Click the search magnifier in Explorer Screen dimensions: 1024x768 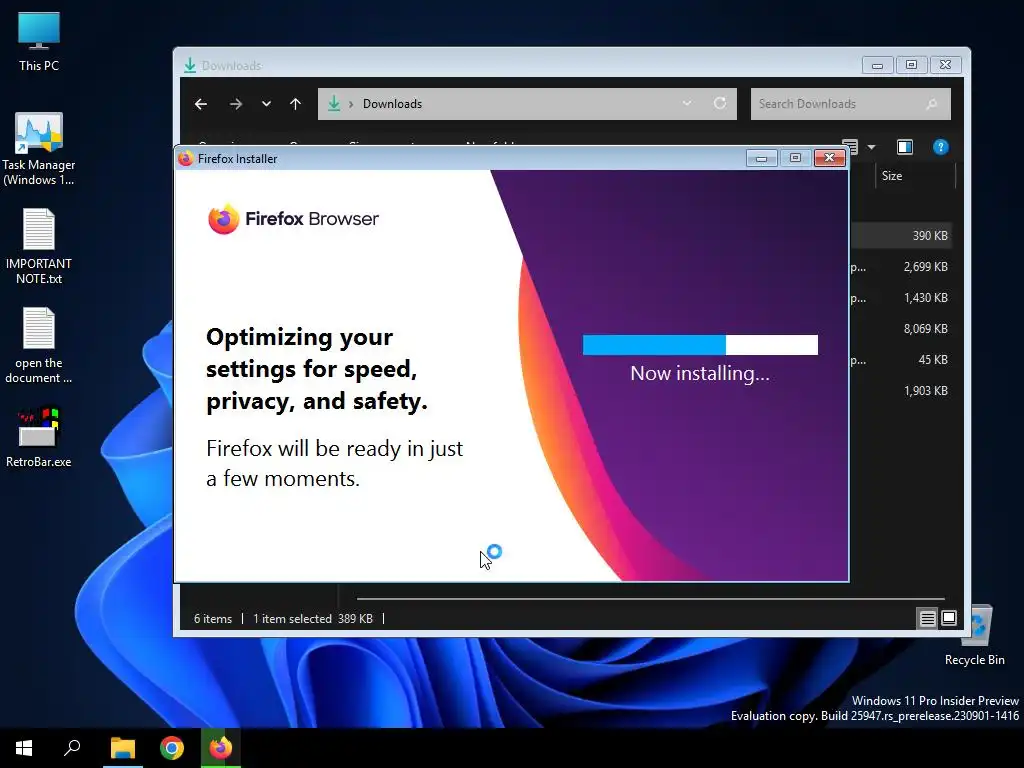pyautogui.click(x=932, y=104)
